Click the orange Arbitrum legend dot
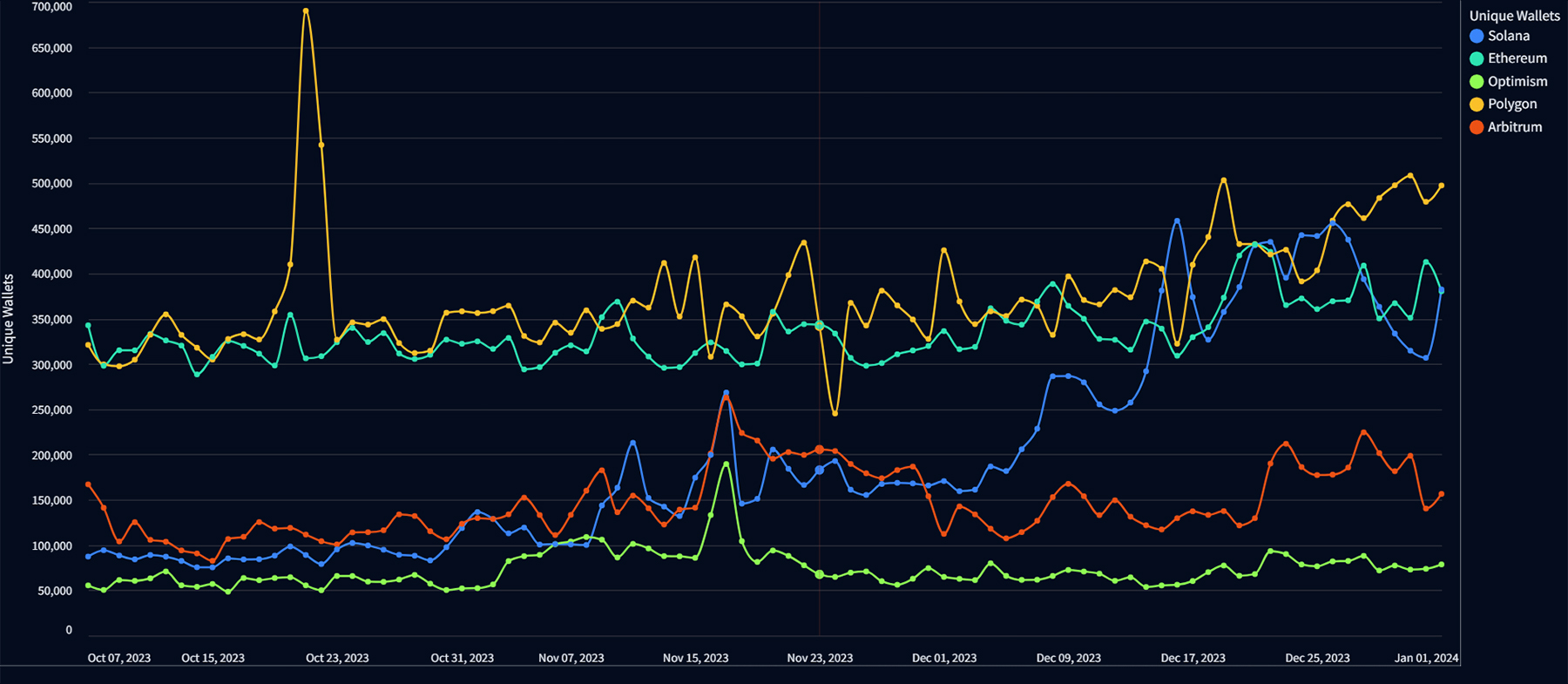This screenshot has width=1568, height=684. [x=1477, y=127]
